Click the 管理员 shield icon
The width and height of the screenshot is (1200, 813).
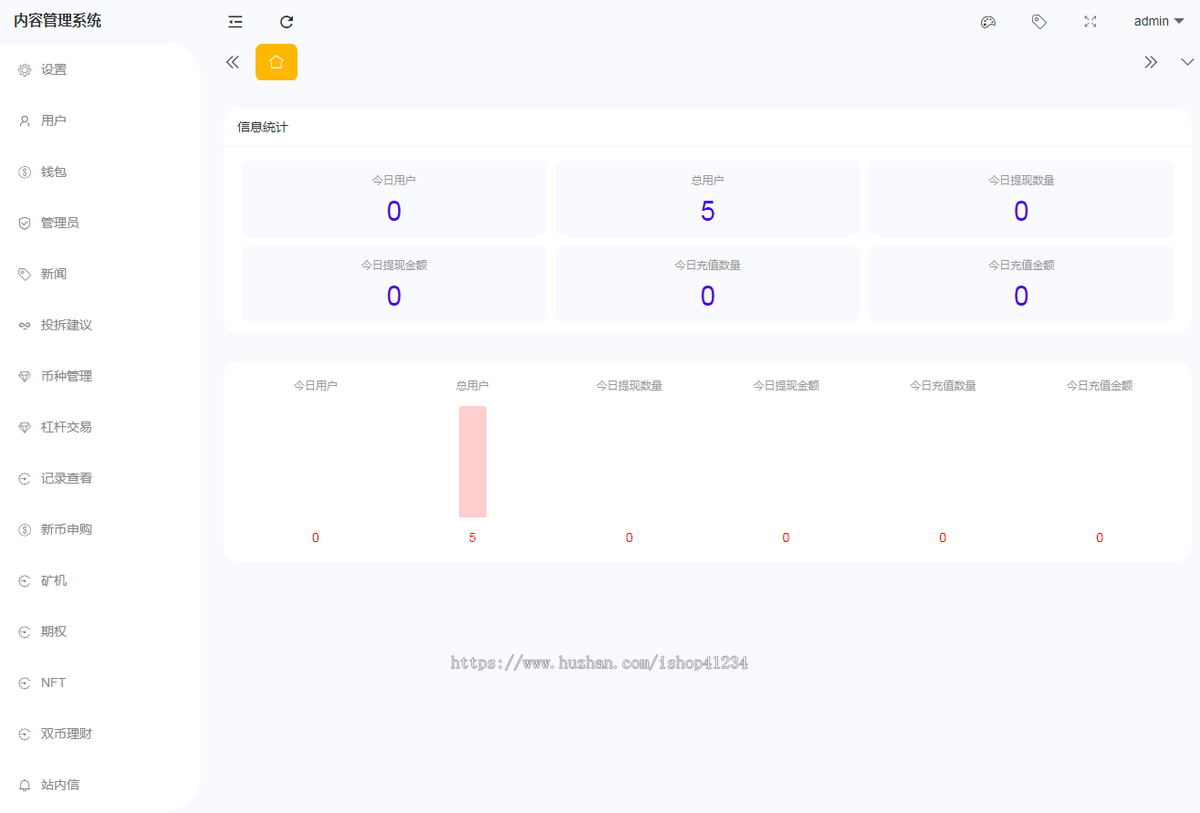(25, 223)
